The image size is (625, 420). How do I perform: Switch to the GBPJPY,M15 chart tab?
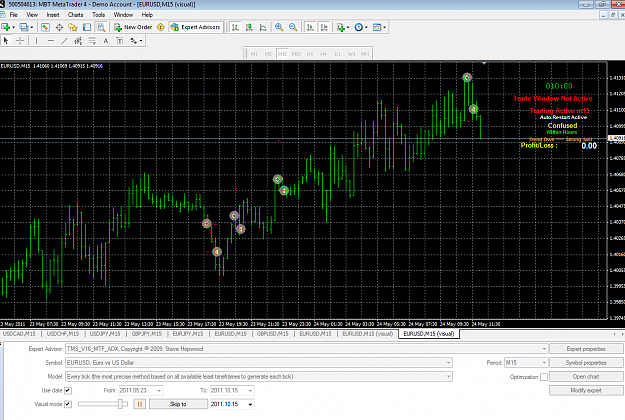point(147,334)
